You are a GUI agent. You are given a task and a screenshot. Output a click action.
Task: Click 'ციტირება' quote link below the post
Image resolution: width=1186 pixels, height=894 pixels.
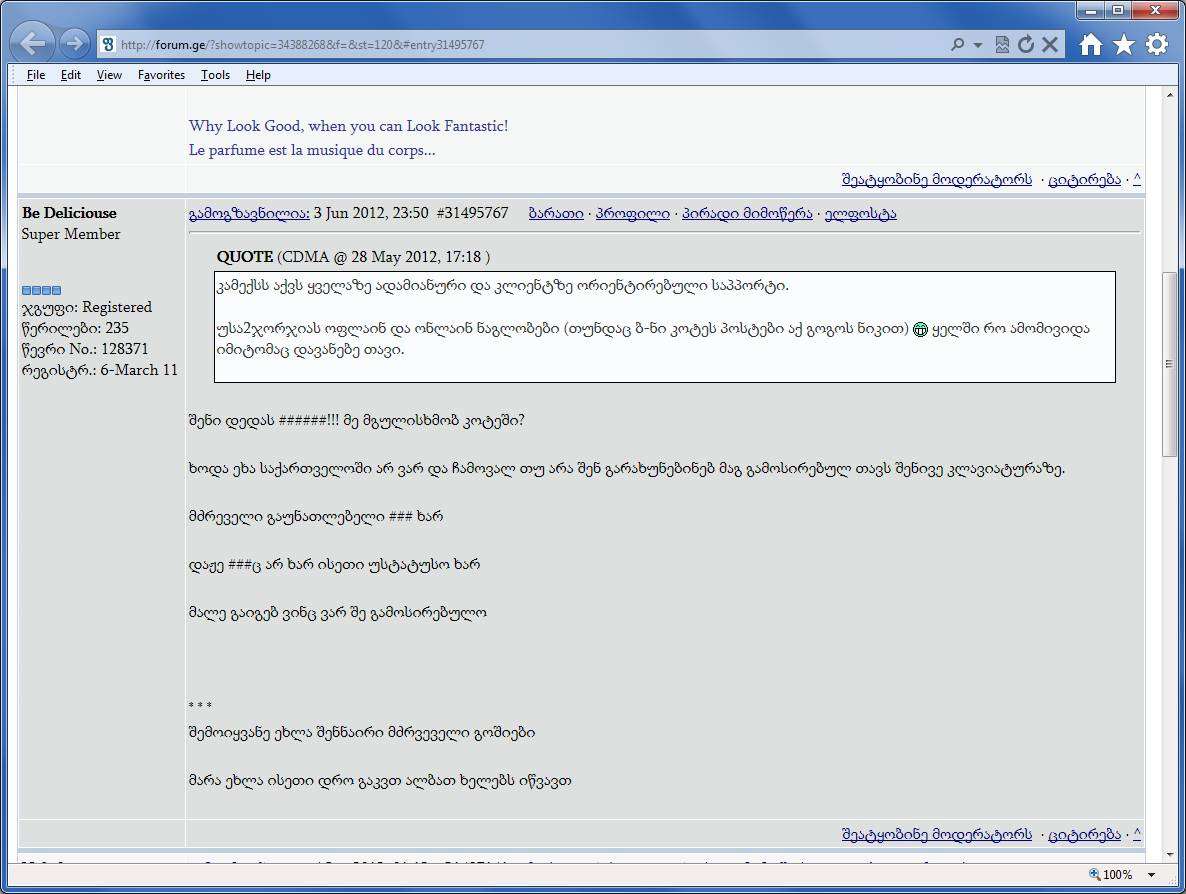coord(1084,833)
